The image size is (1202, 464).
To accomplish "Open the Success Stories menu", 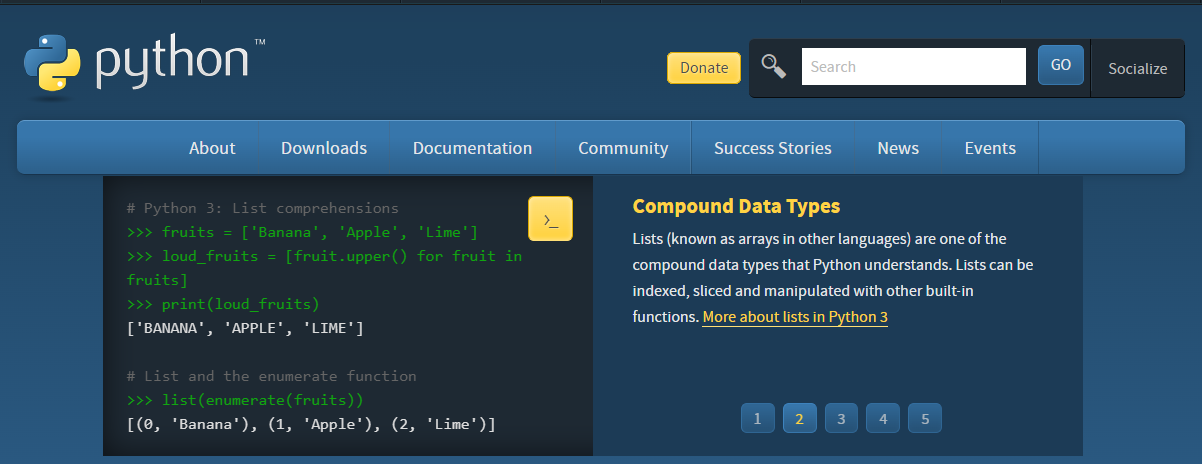I will click(x=773, y=148).
